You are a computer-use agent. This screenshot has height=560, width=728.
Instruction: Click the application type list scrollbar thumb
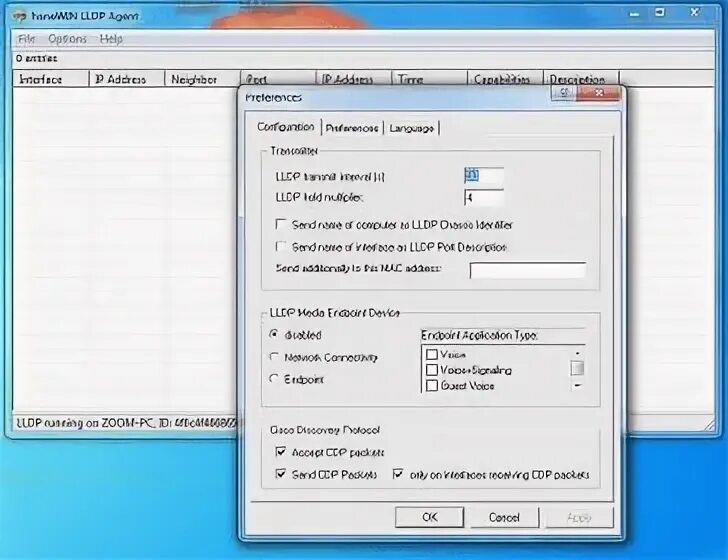(578, 369)
